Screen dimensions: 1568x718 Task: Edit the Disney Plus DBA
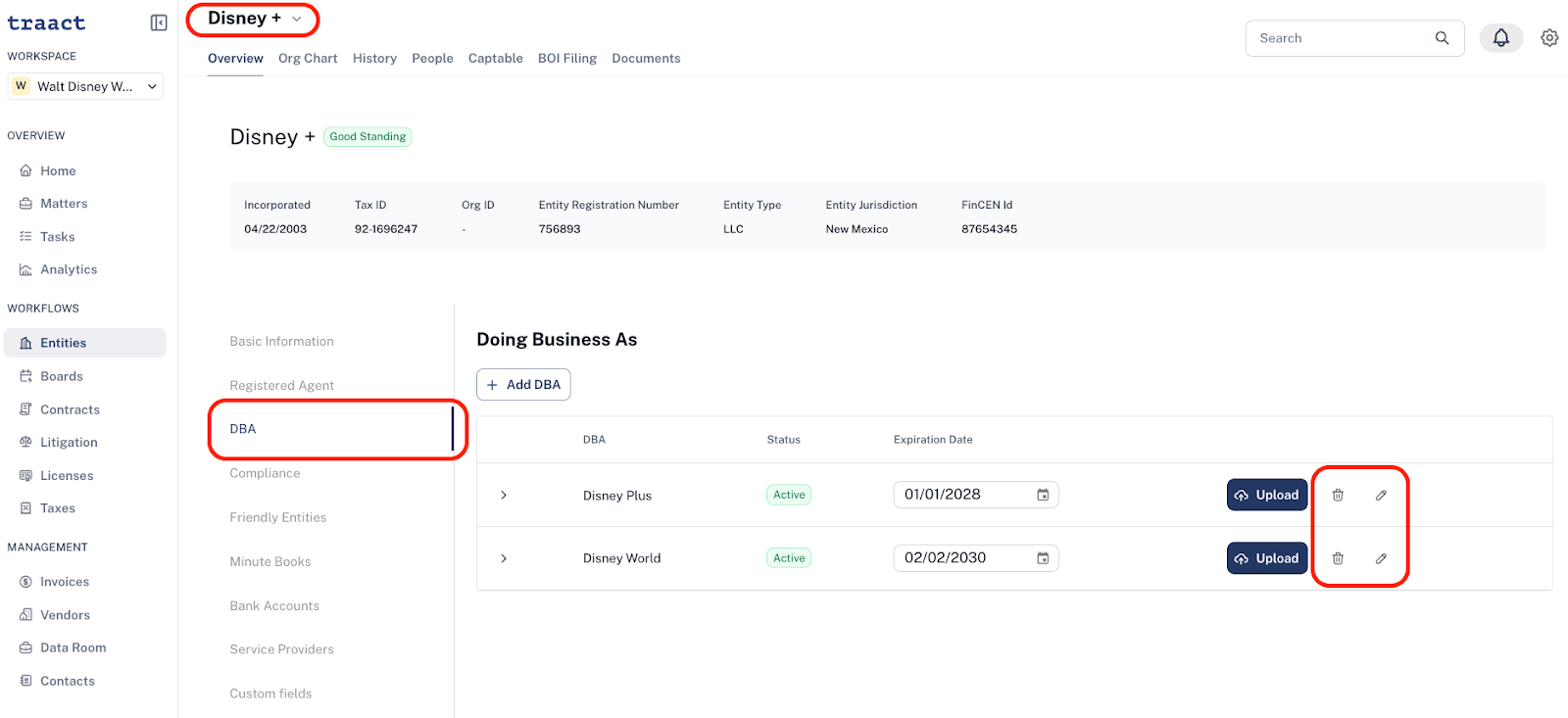[x=1381, y=495]
